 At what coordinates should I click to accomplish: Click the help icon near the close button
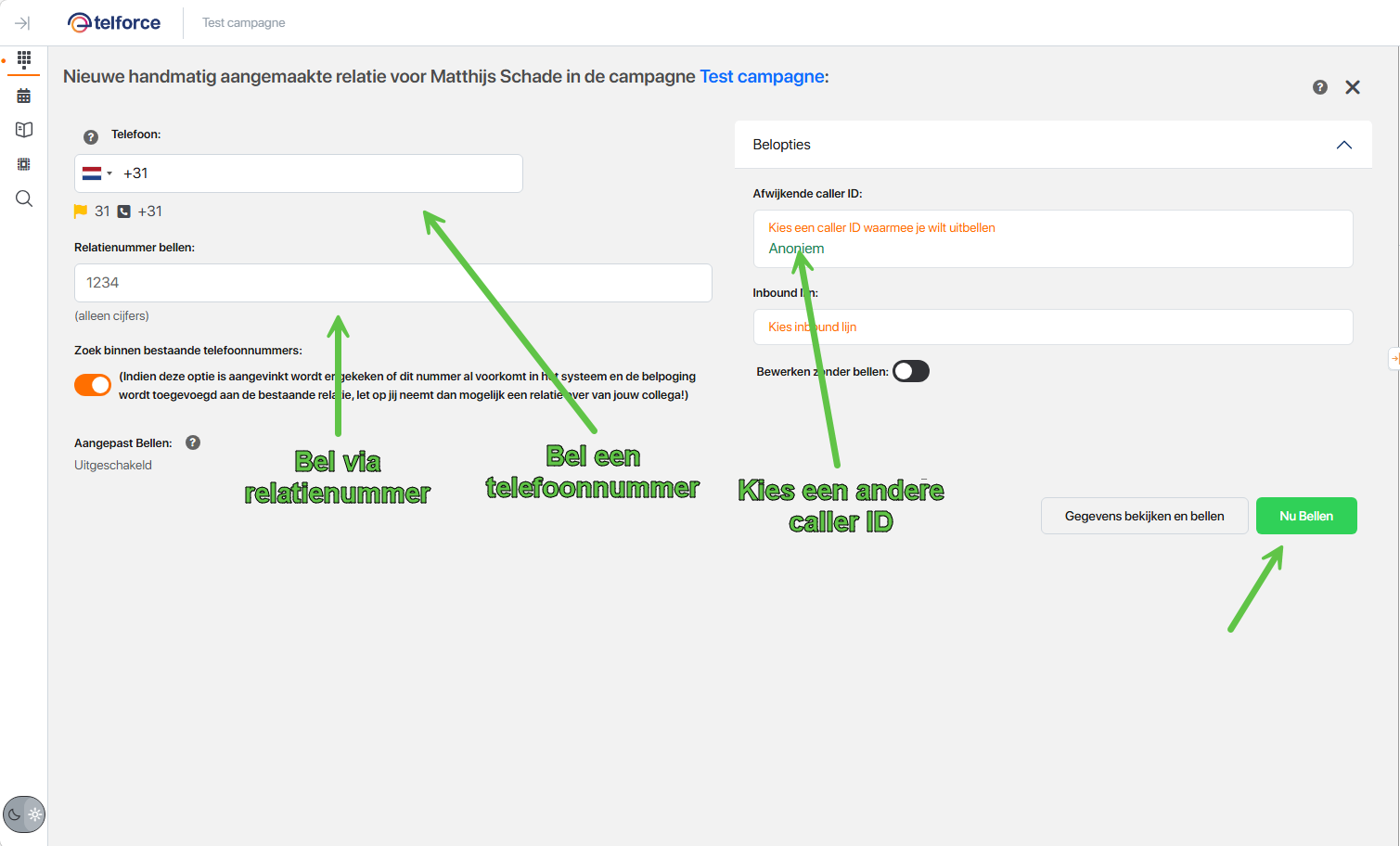[x=1319, y=86]
